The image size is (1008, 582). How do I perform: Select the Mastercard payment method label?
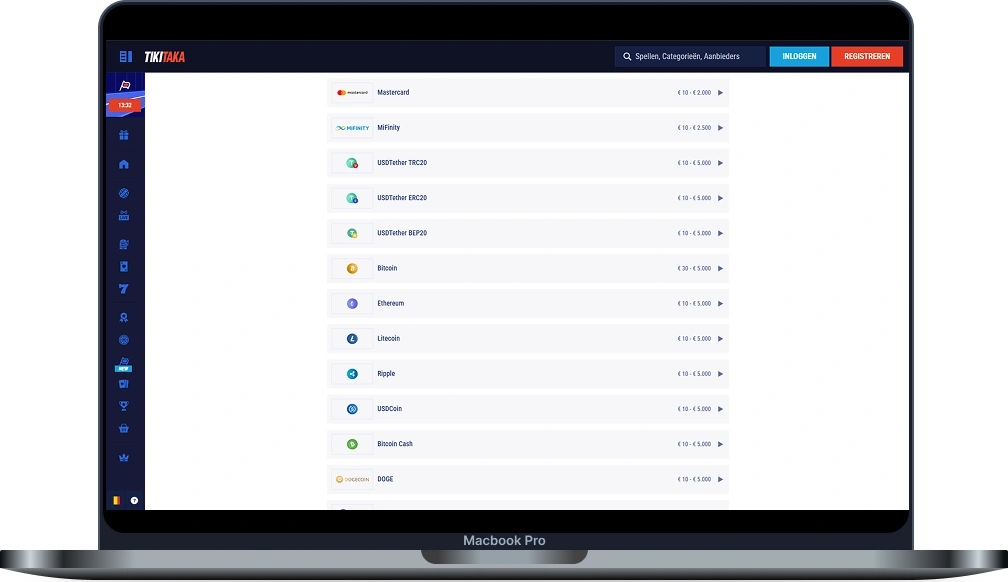coord(393,93)
